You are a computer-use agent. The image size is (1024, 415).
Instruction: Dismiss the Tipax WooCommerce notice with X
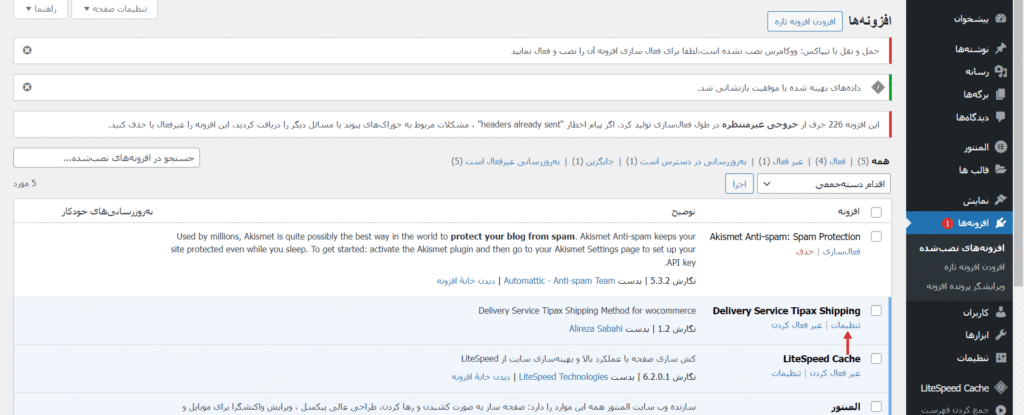point(27,50)
